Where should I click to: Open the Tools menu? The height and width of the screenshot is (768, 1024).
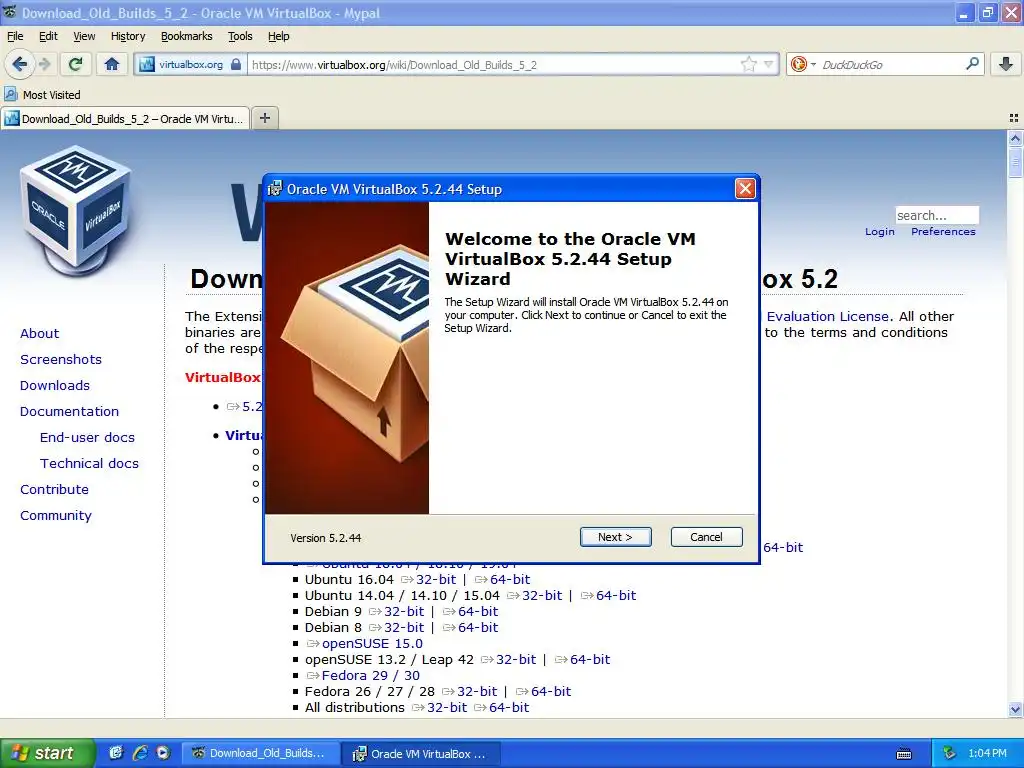click(x=240, y=36)
